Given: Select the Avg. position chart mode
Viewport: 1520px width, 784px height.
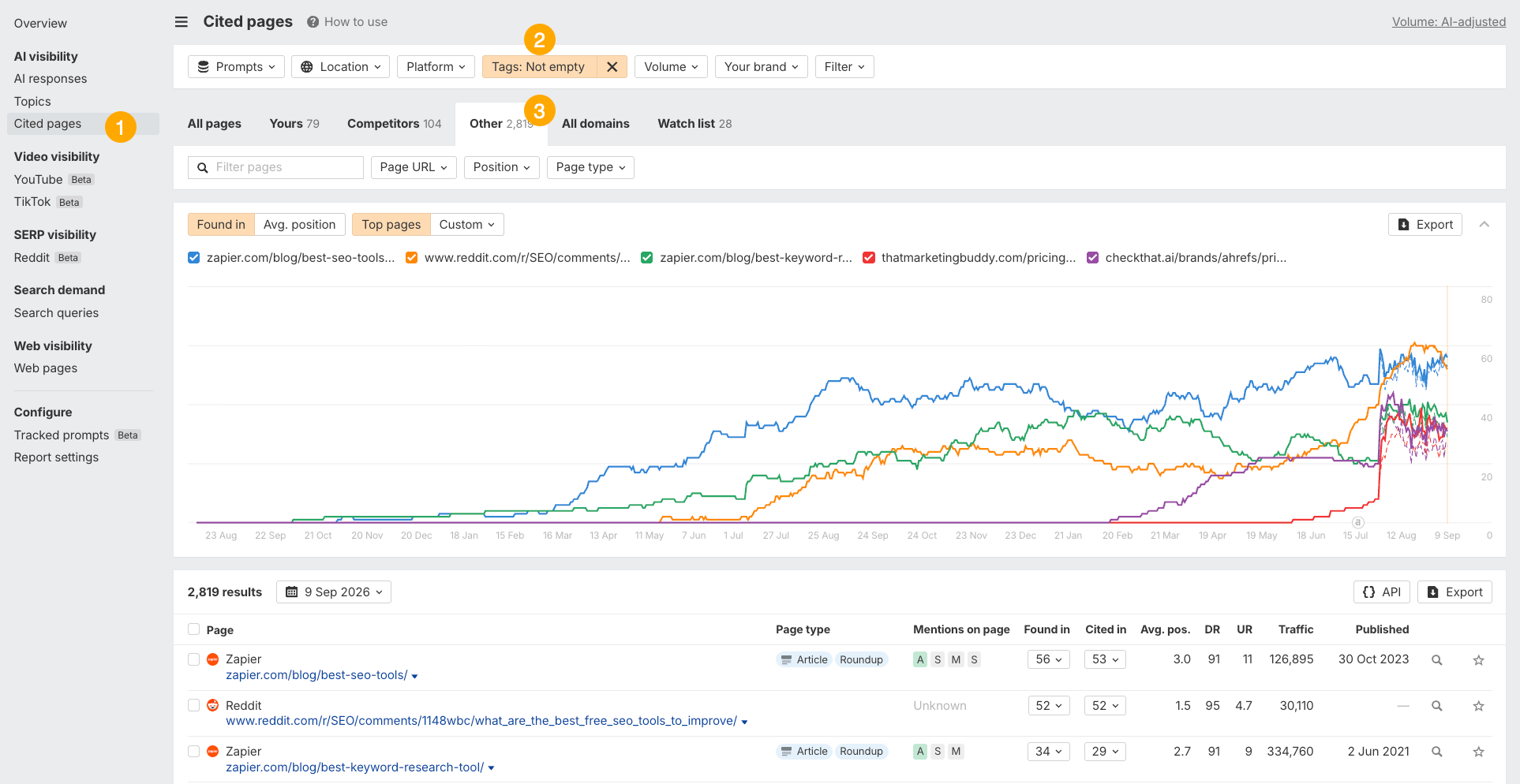Looking at the screenshot, I should (x=300, y=225).
